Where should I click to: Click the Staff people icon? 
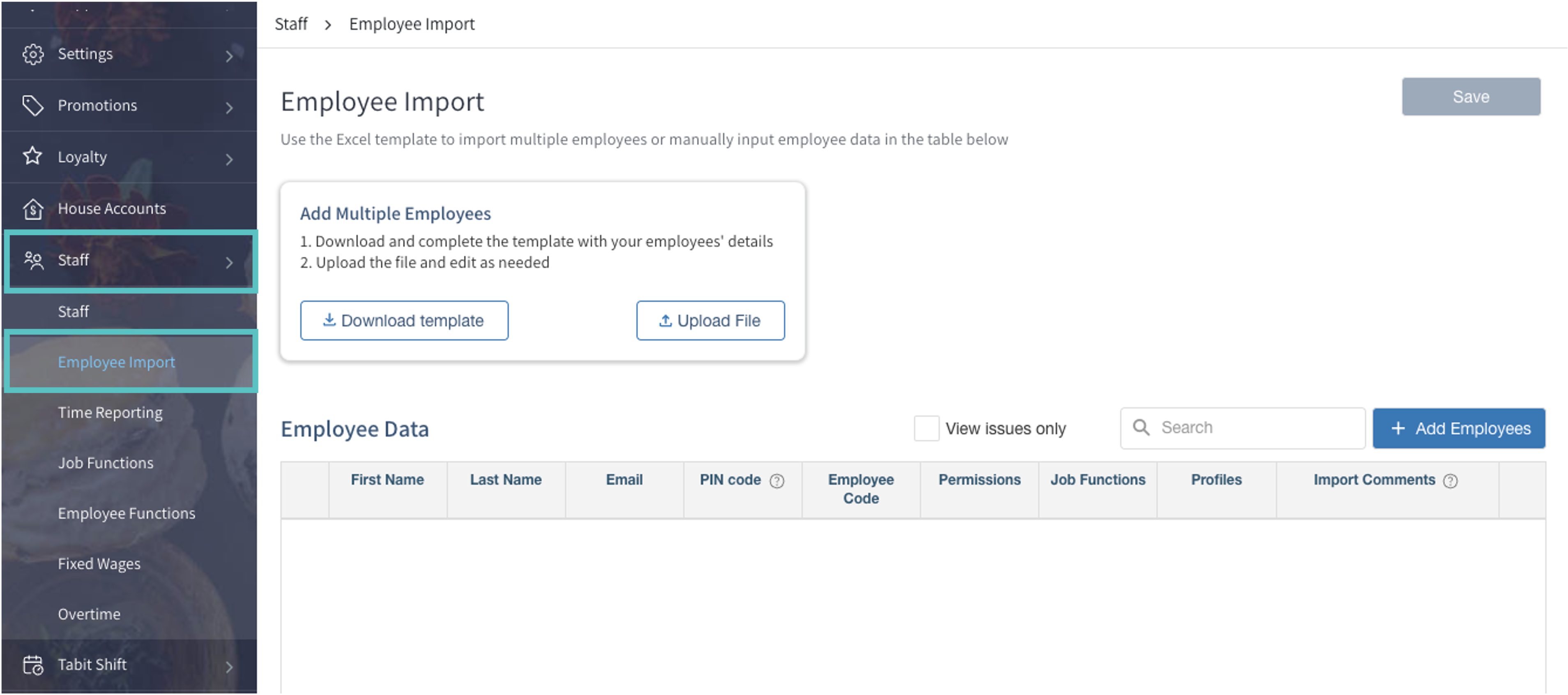(33, 261)
